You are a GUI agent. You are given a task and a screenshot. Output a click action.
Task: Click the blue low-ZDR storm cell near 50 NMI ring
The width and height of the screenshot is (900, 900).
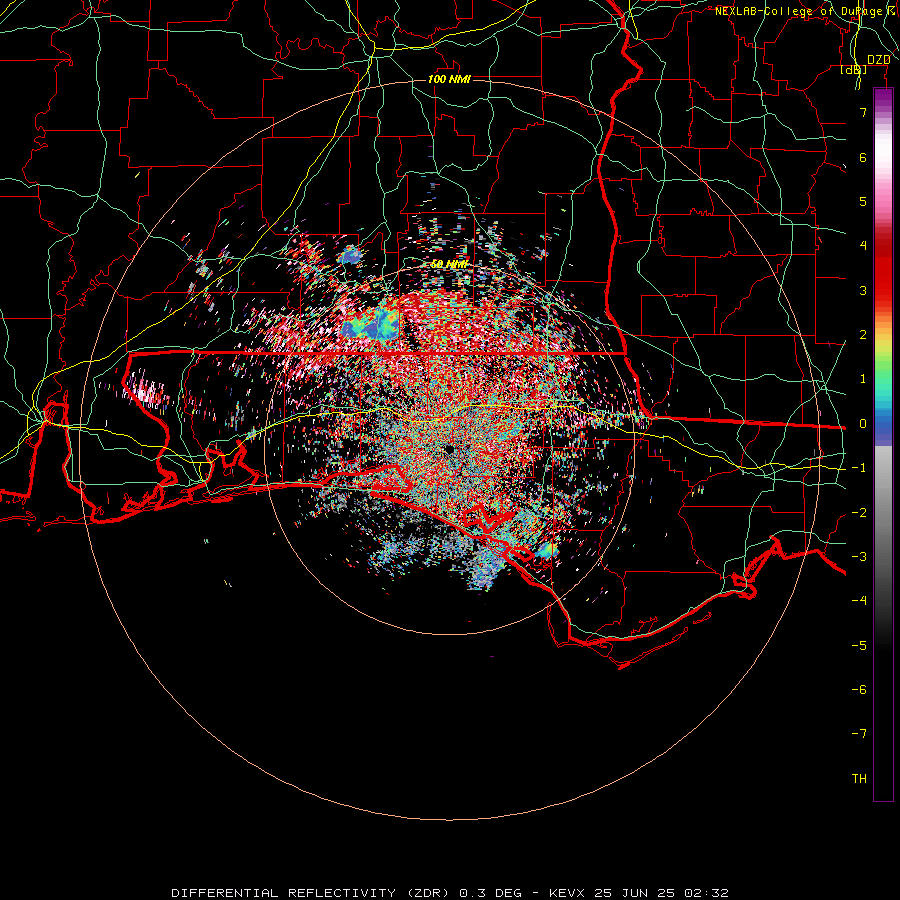[x=350, y=255]
